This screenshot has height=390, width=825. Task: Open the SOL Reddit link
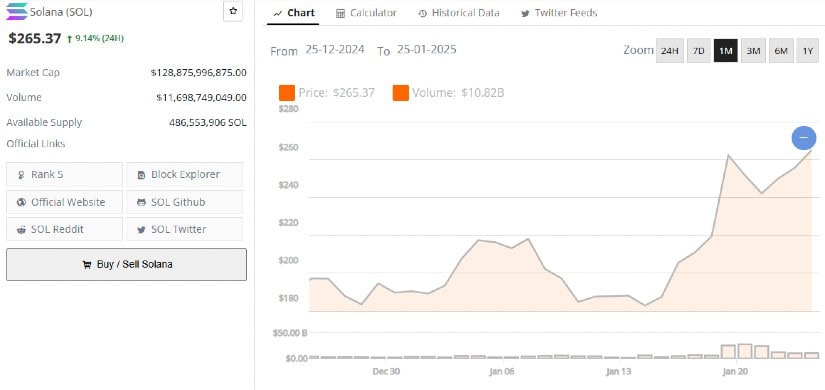coord(64,229)
